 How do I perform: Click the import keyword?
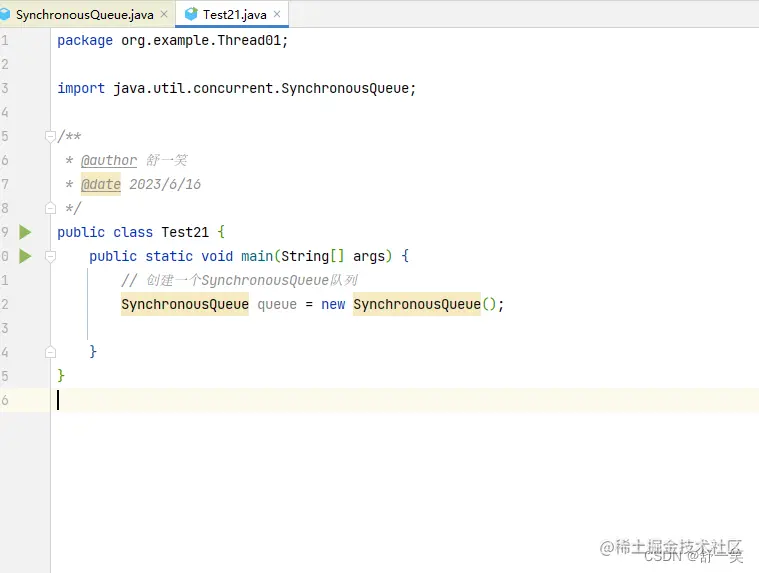(x=81, y=88)
